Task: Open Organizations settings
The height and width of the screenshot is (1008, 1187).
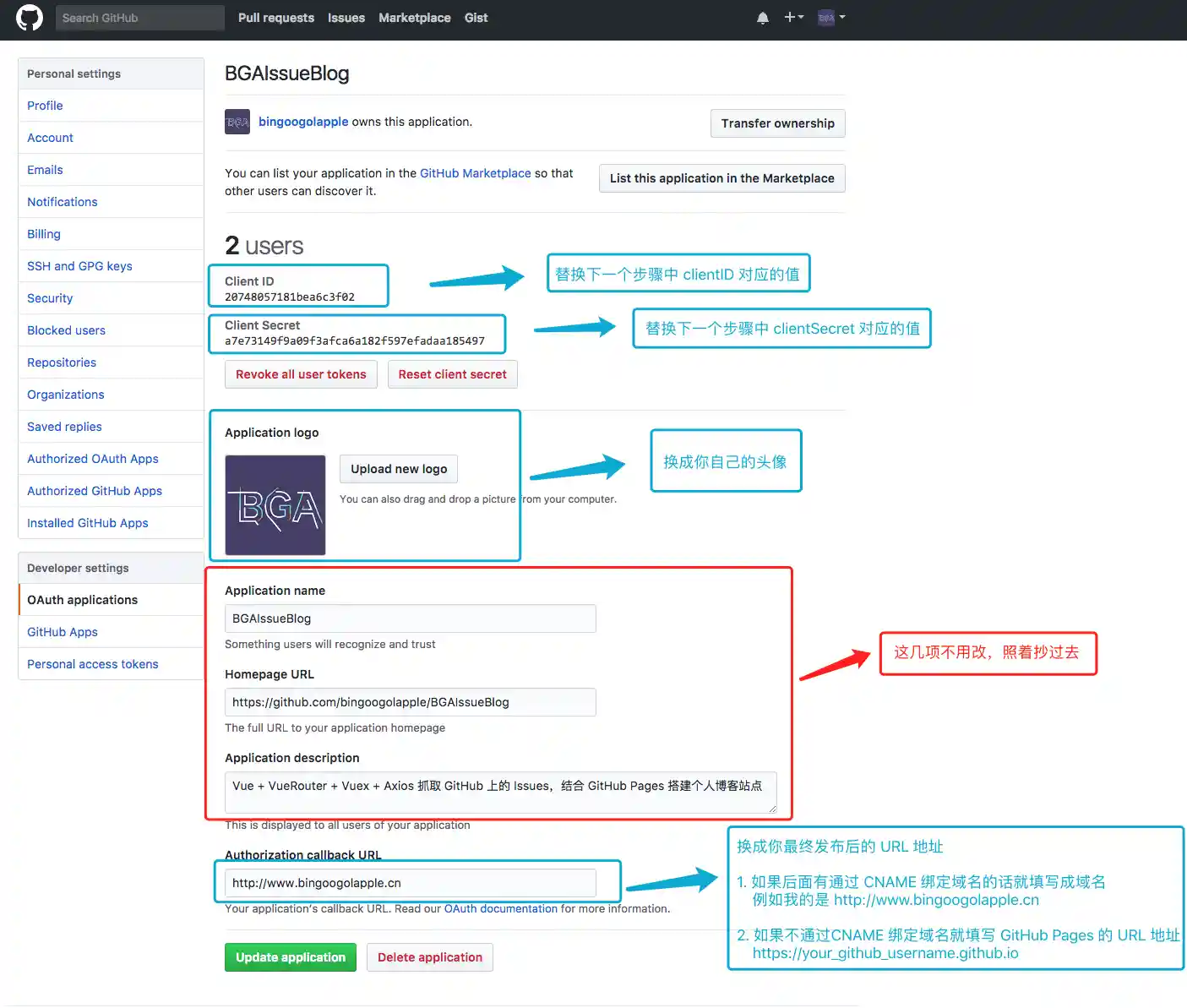Action: [x=111, y=395]
